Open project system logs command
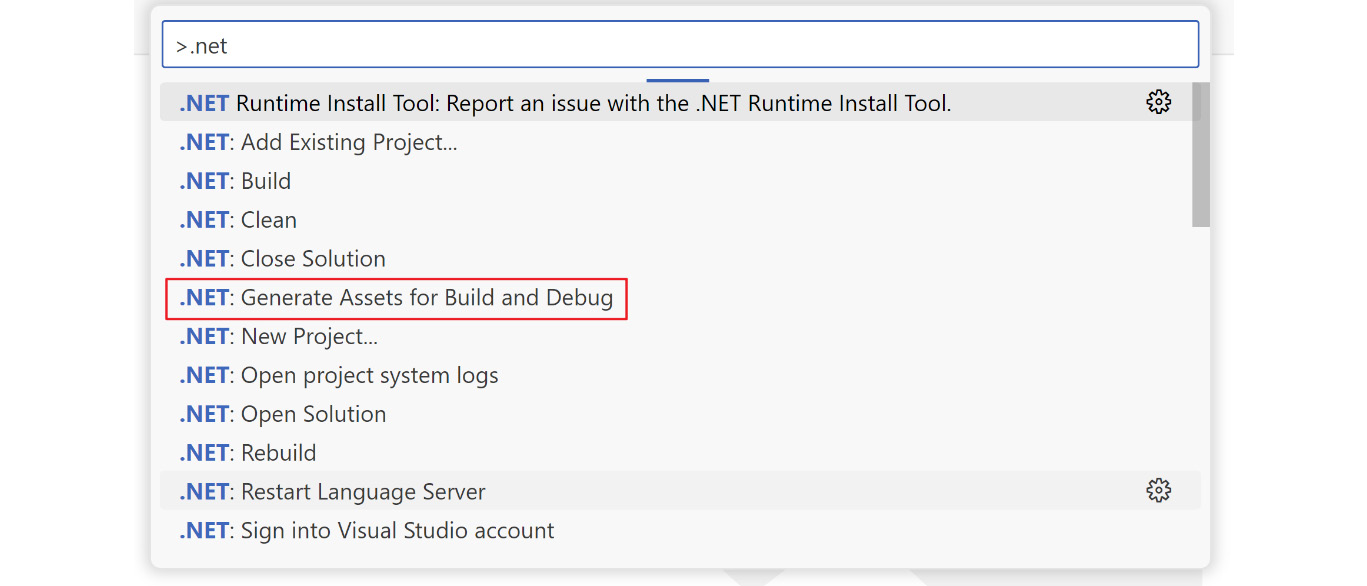The width and height of the screenshot is (1367, 586). pos(680,375)
